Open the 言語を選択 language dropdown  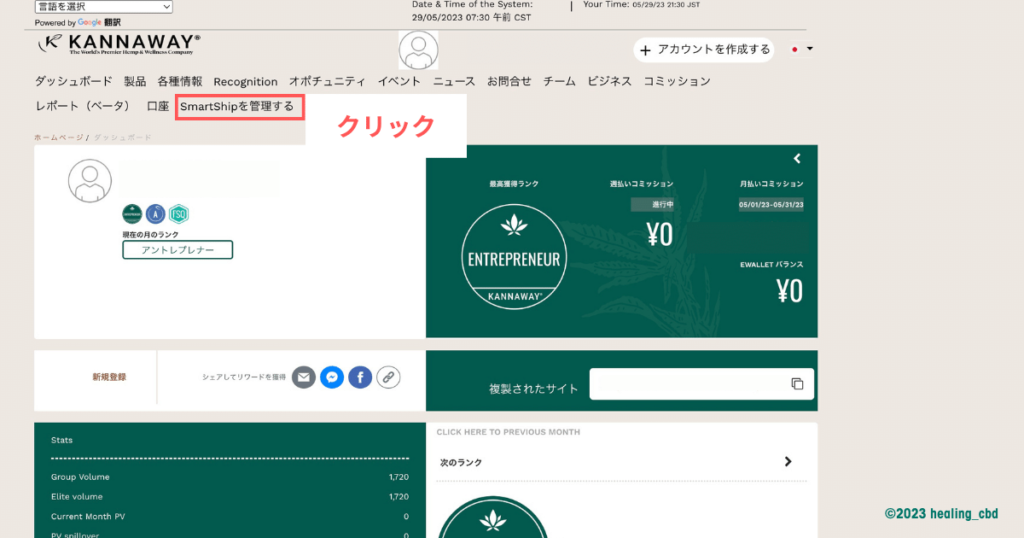(x=103, y=7)
